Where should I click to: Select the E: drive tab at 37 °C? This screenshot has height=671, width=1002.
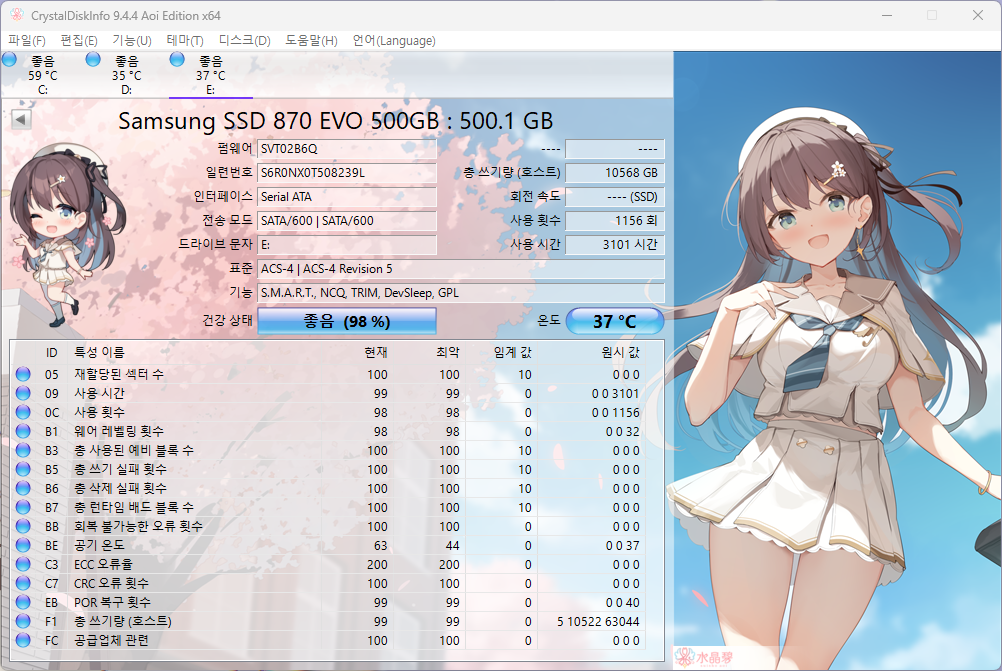tap(210, 75)
